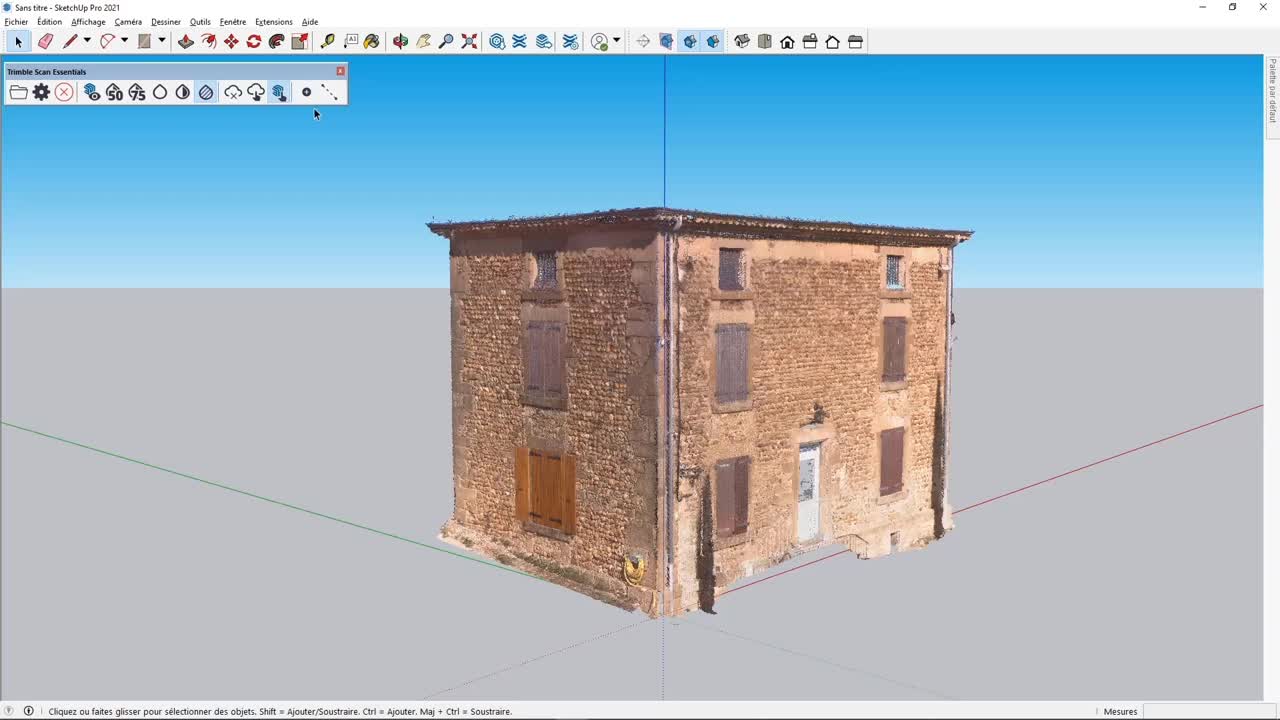The width and height of the screenshot is (1280, 720).
Task: Open a scan file in Trimble Scan Essentials
Action: [18, 91]
